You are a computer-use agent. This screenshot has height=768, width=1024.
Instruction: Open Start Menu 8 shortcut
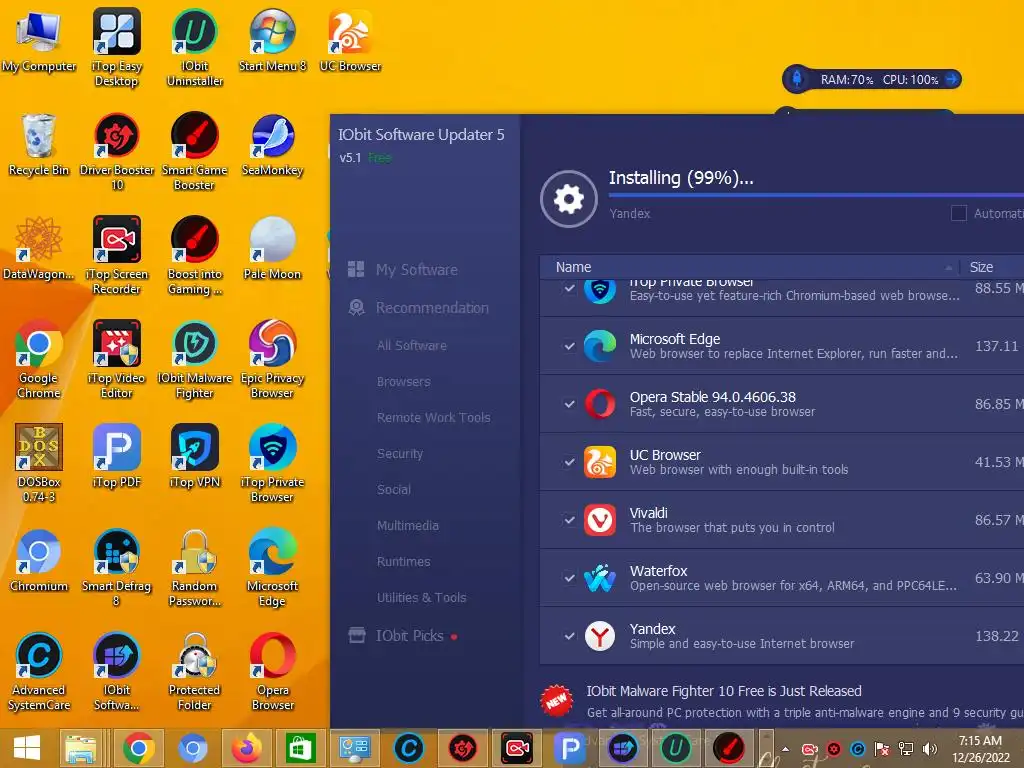[272, 40]
